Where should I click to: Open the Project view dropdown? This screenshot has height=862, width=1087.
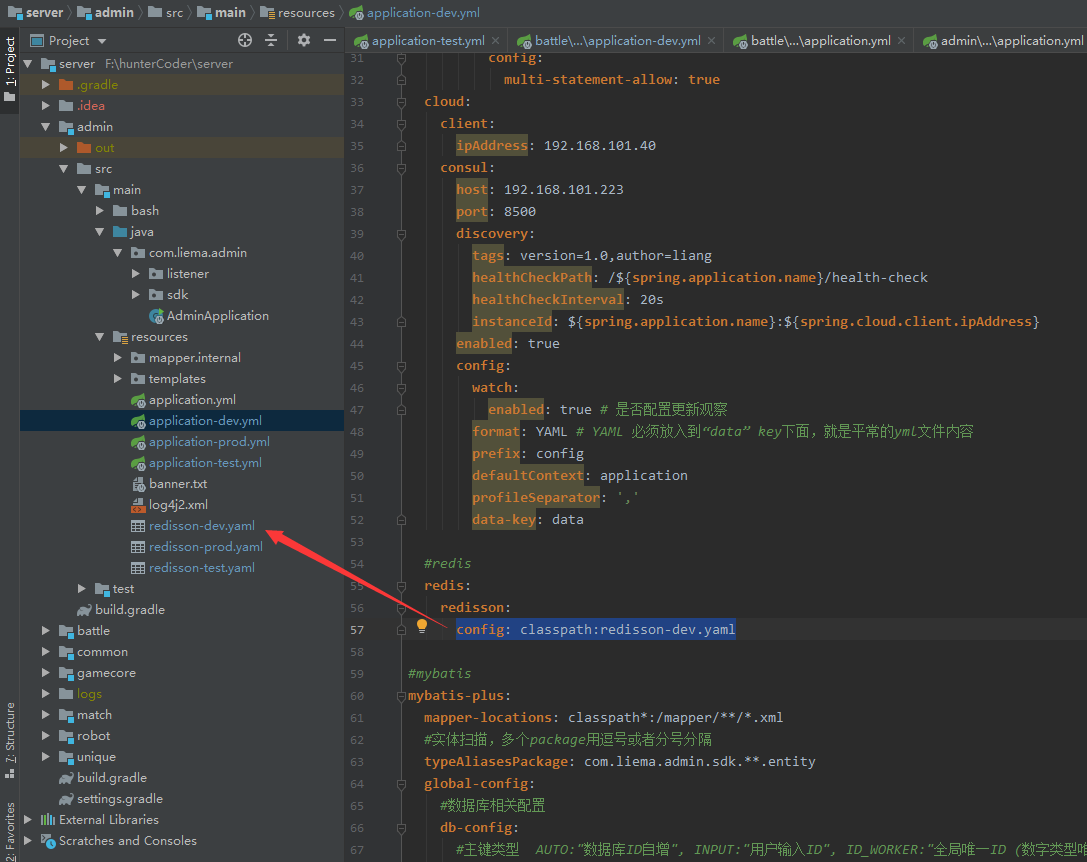pyautogui.click(x=102, y=41)
